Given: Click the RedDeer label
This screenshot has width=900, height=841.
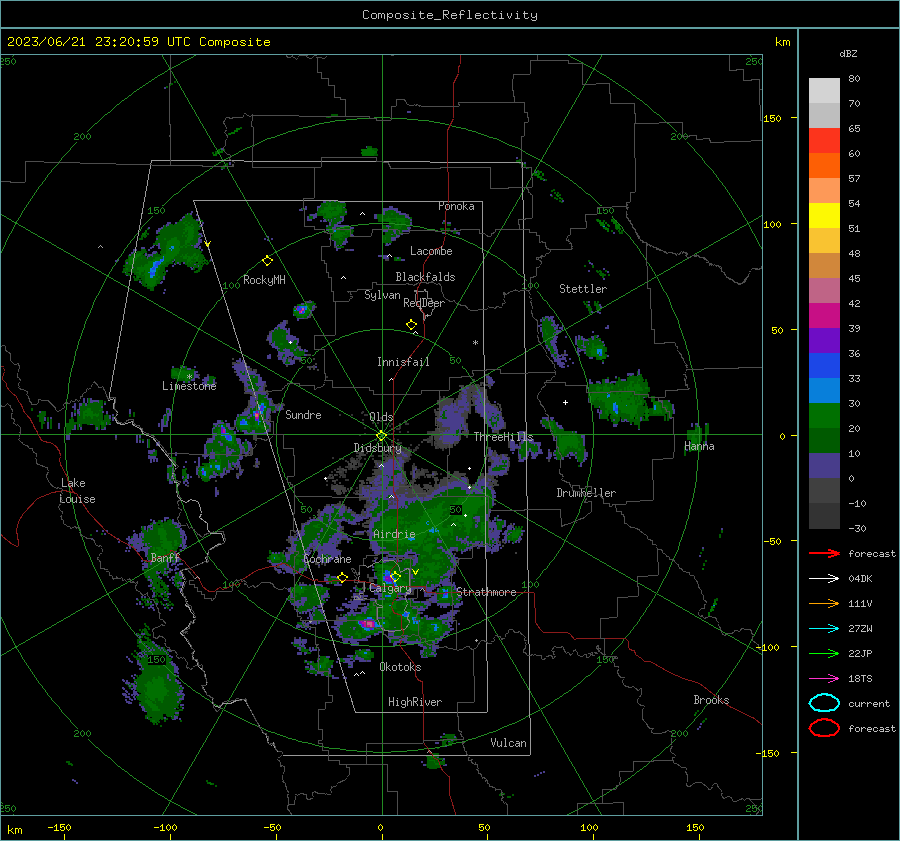Looking at the screenshot, I should pos(424,303).
